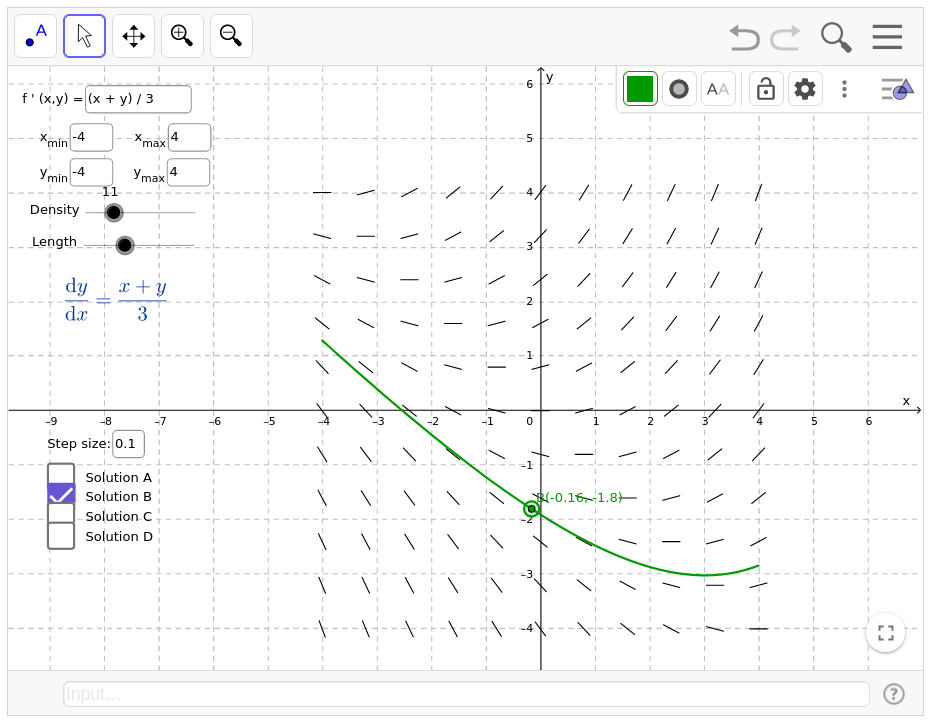Screen dimensions: 931x722
Task: Click the fullscreen button
Action: coord(885,633)
